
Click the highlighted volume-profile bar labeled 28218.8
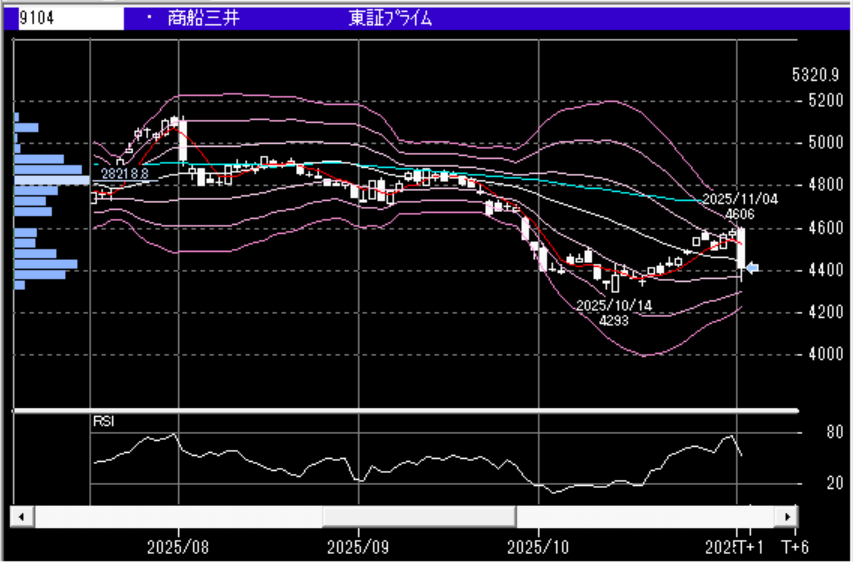52,180
